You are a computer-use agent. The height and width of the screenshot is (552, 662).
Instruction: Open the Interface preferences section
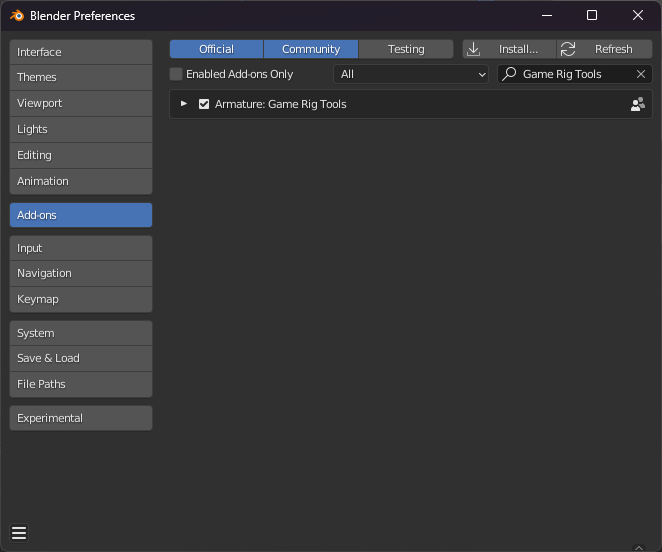coord(81,52)
